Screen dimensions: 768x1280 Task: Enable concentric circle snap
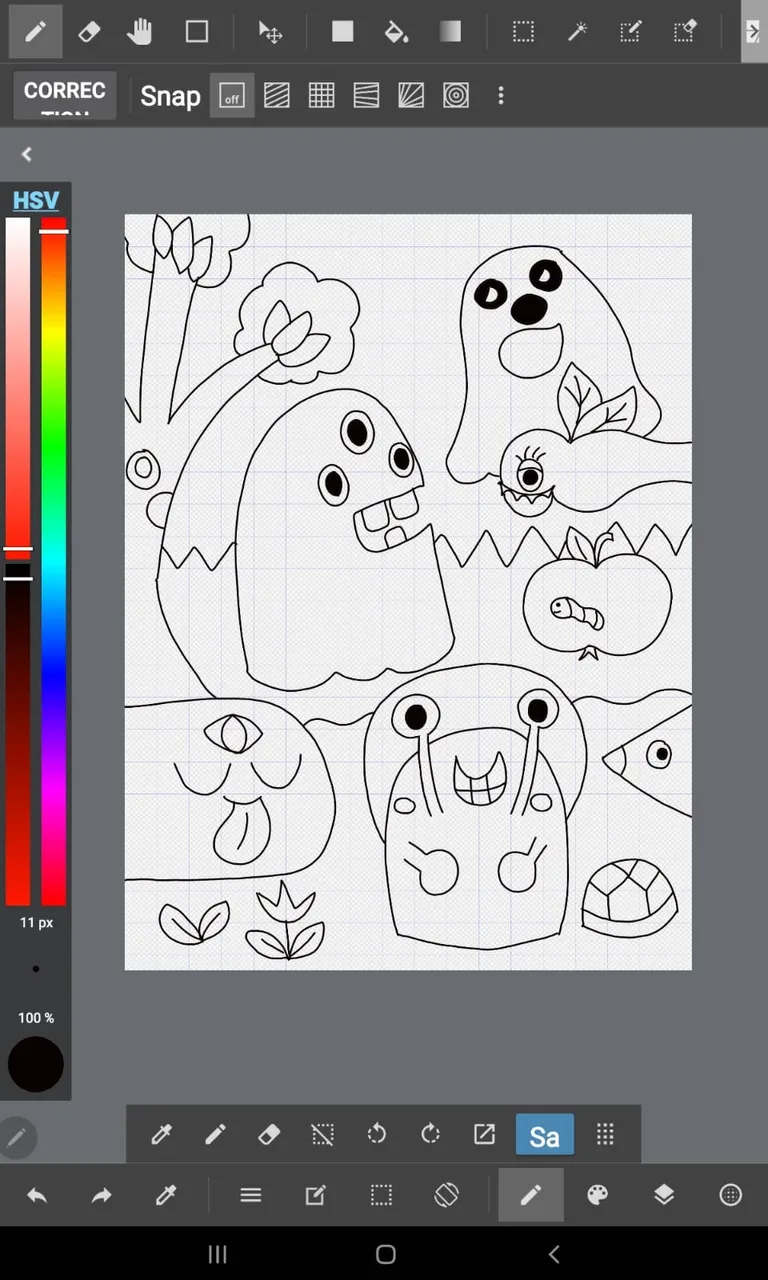(x=456, y=96)
